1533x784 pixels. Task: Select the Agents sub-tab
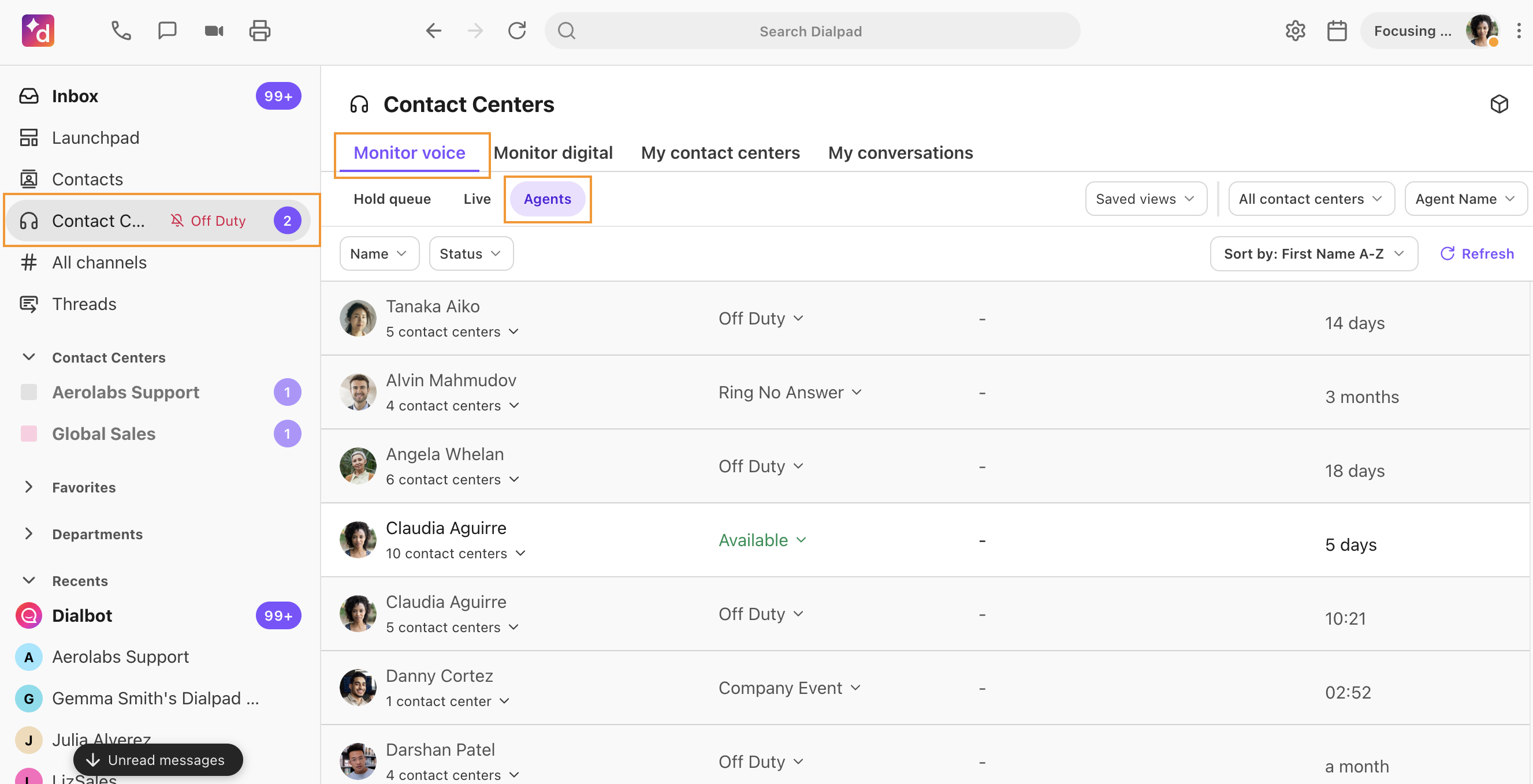548,199
